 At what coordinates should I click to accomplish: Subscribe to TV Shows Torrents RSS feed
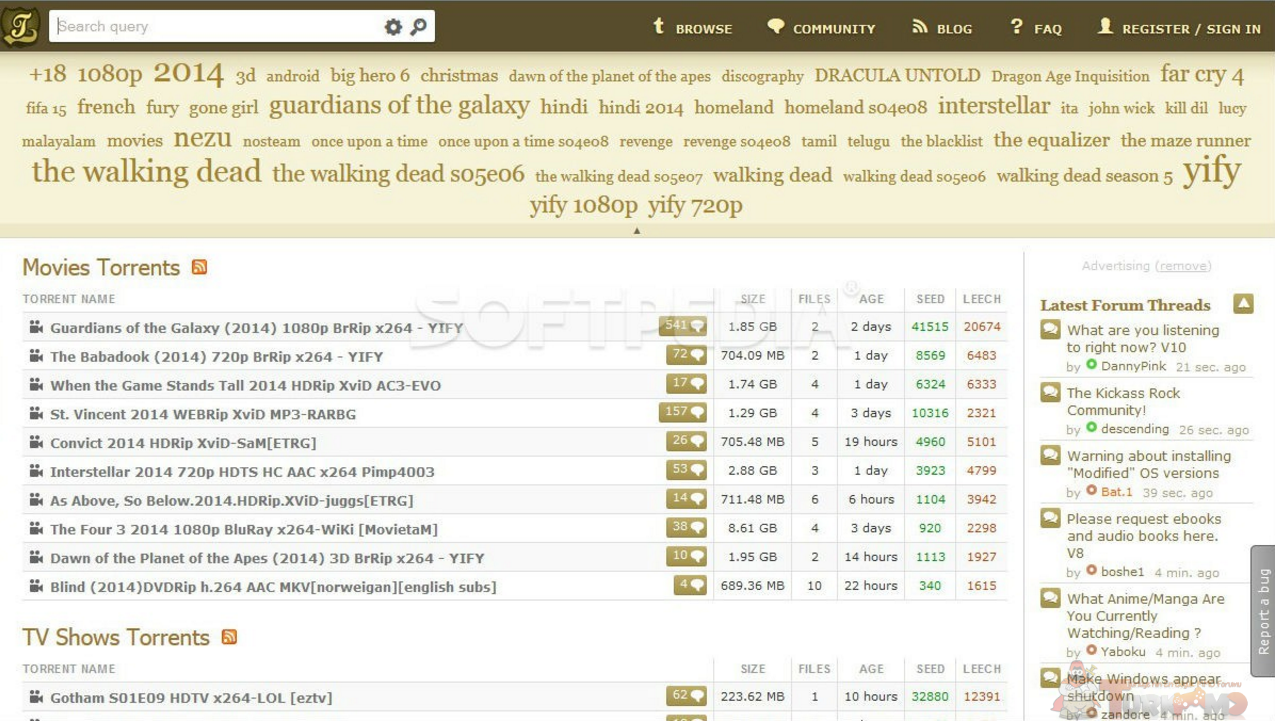pos(230,637)
